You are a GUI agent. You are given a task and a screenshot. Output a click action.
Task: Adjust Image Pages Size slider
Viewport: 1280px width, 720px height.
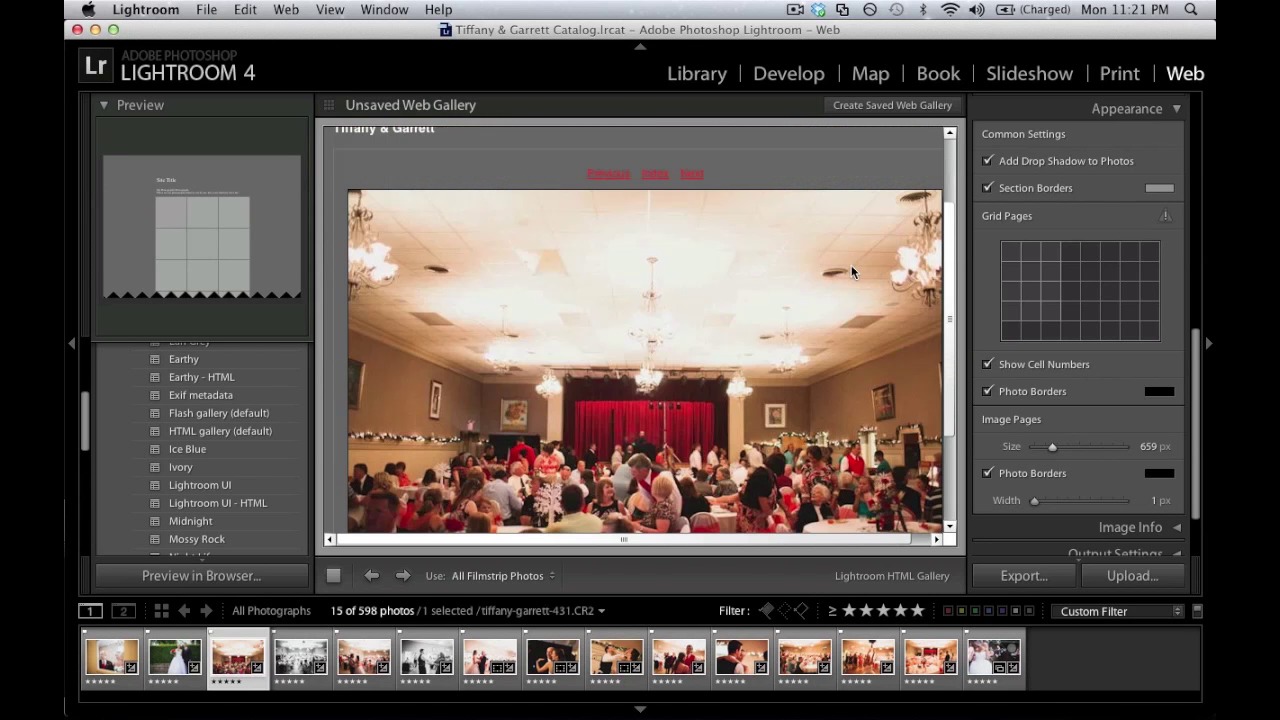(x=1052, y=447)
